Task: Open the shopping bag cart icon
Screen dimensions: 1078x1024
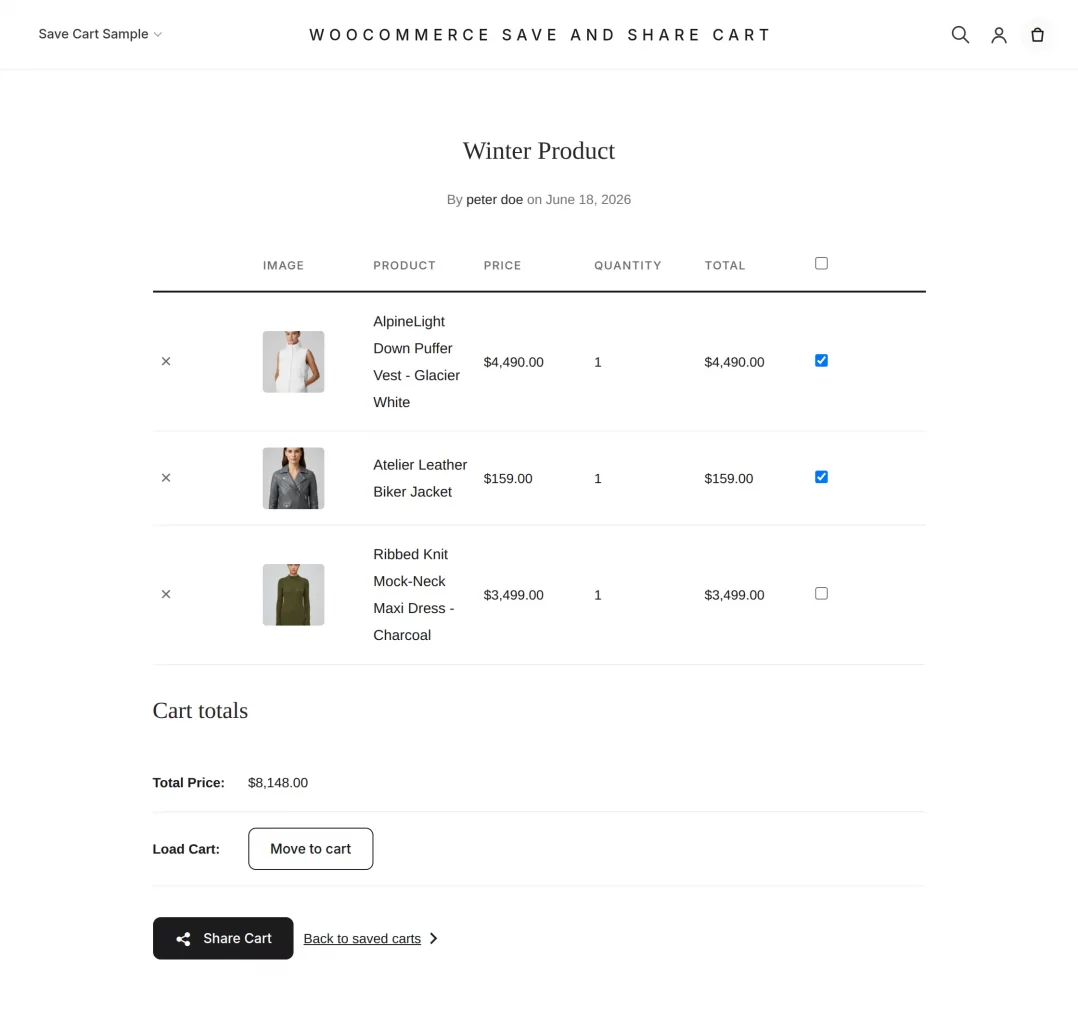Action: pos(1037,34)
